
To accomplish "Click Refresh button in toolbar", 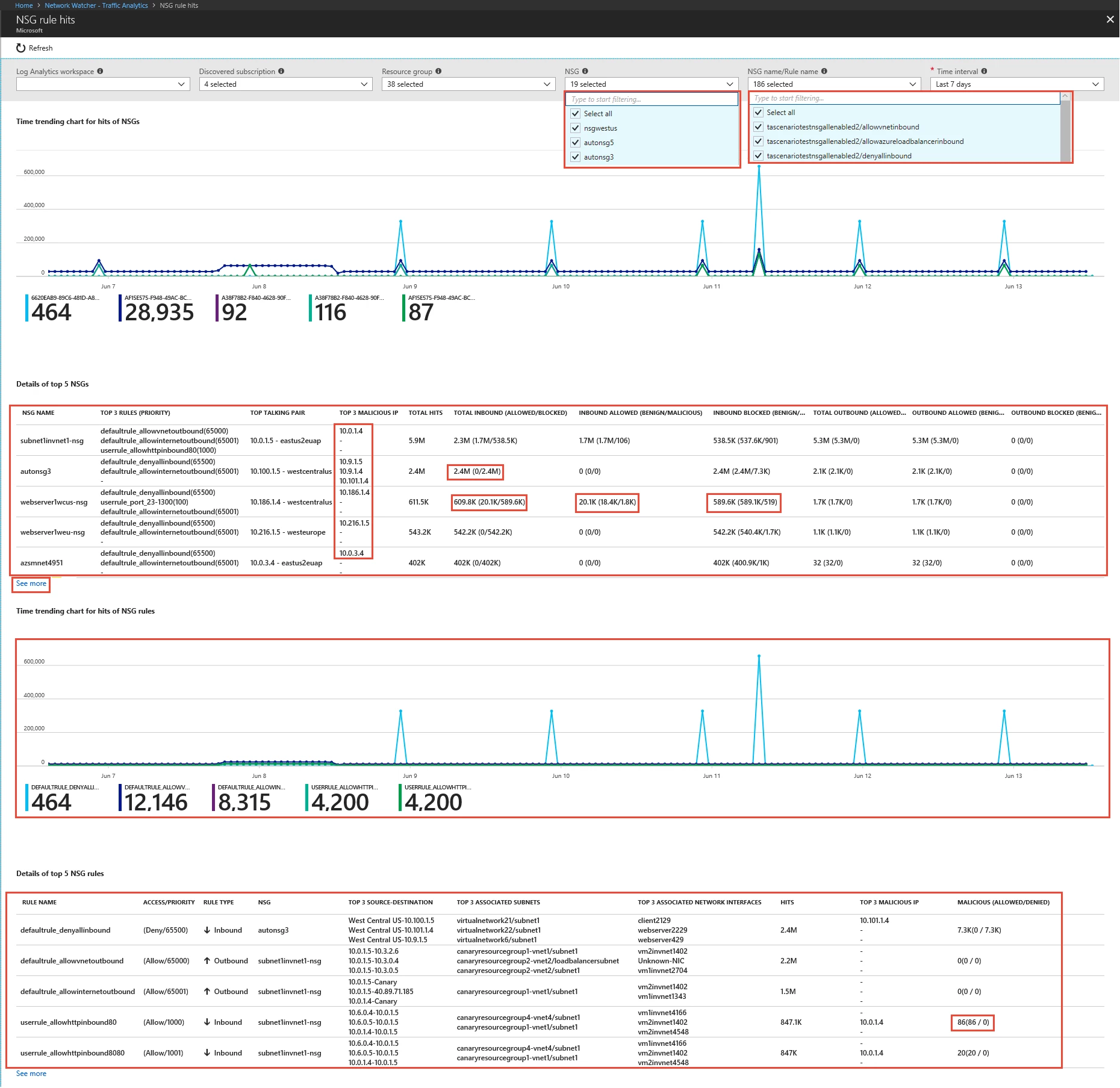I will click(x=35, y=48).
